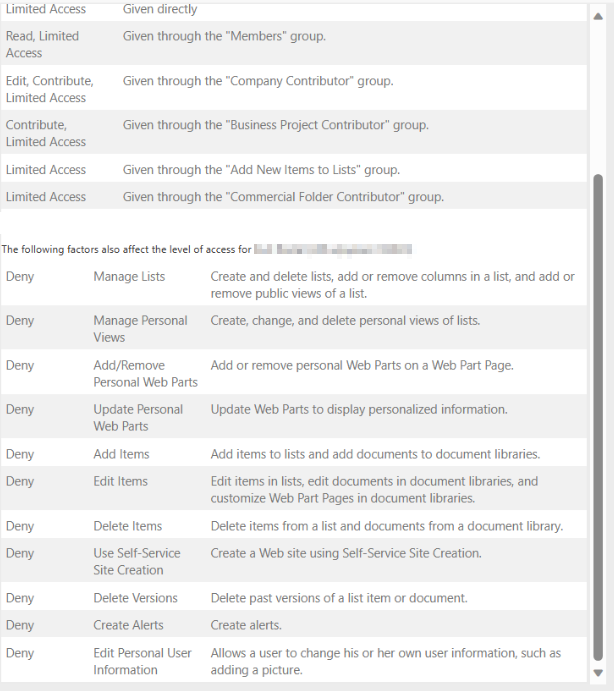
Task: Click the vertical scrollbar thumb
Action: pos(598,417)
